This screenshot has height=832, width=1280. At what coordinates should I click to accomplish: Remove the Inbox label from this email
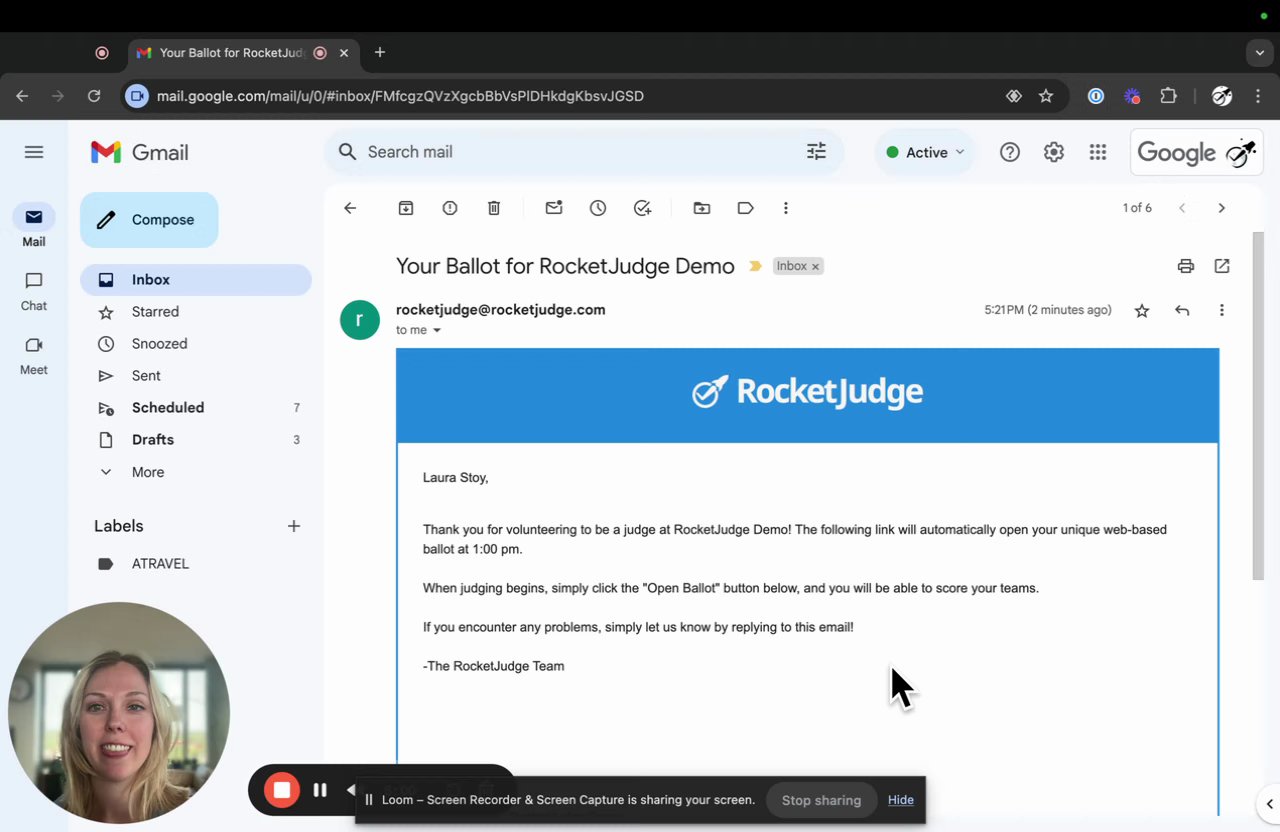click(815, 267)
